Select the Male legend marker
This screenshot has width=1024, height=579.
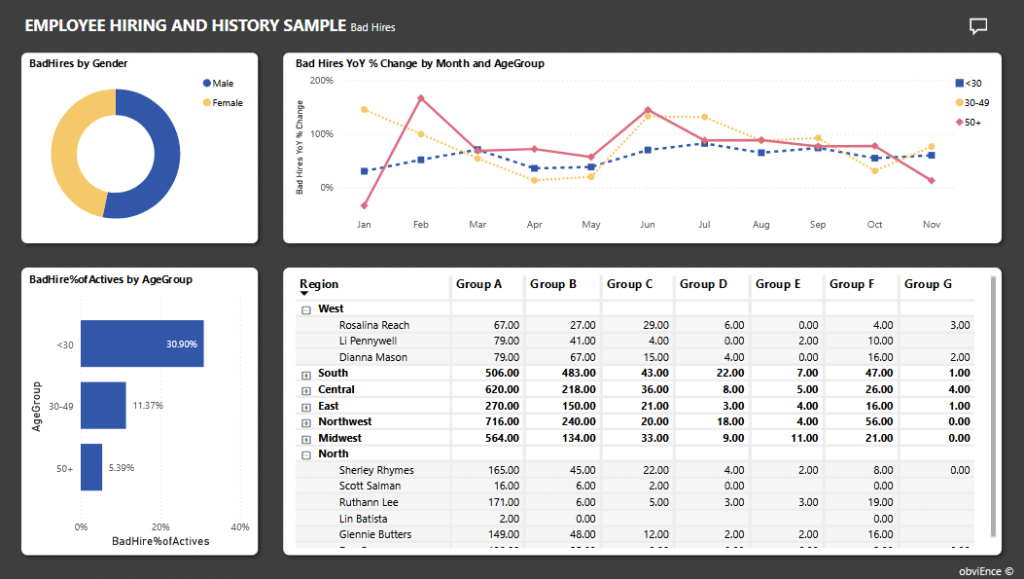click(206, 83)
